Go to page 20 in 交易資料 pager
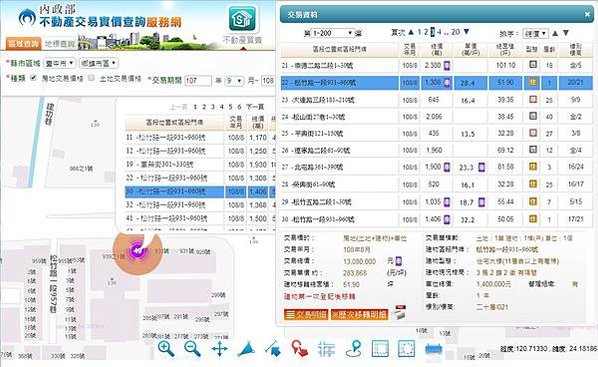The image size is (598, 367). (455, 32)
